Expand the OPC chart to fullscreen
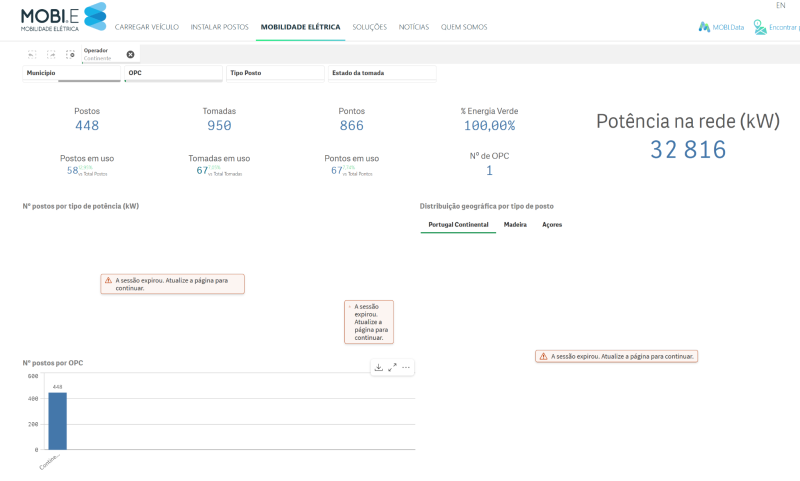The width and height of the screenshot is (800, 481). point(392,367)
